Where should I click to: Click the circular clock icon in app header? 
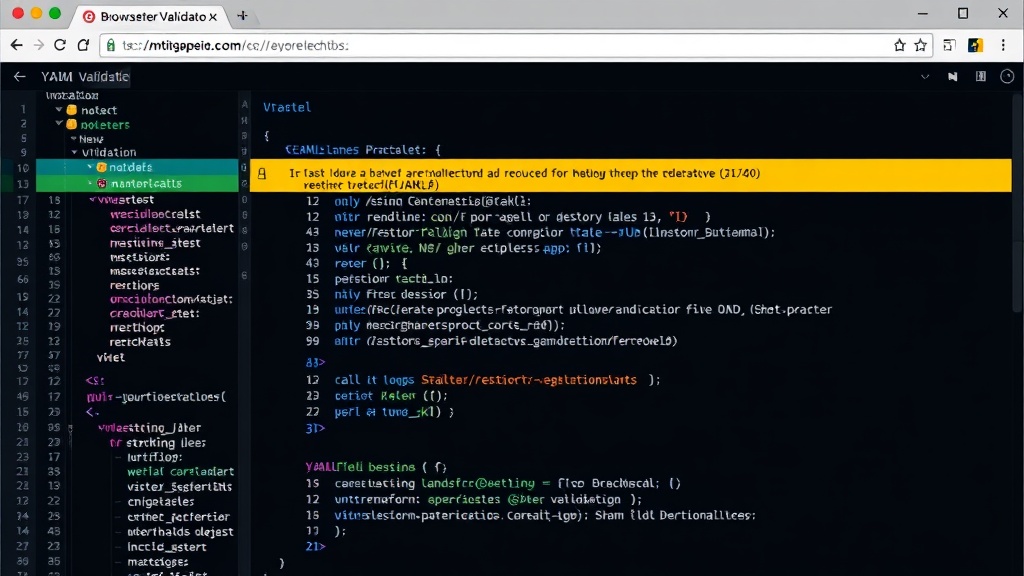pyautogui.click(x=1007, y=76)
